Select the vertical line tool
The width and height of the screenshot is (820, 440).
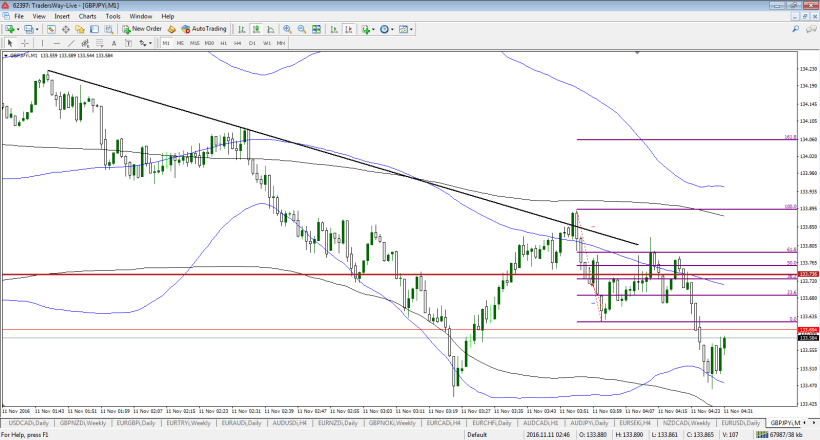click(42, 43)
